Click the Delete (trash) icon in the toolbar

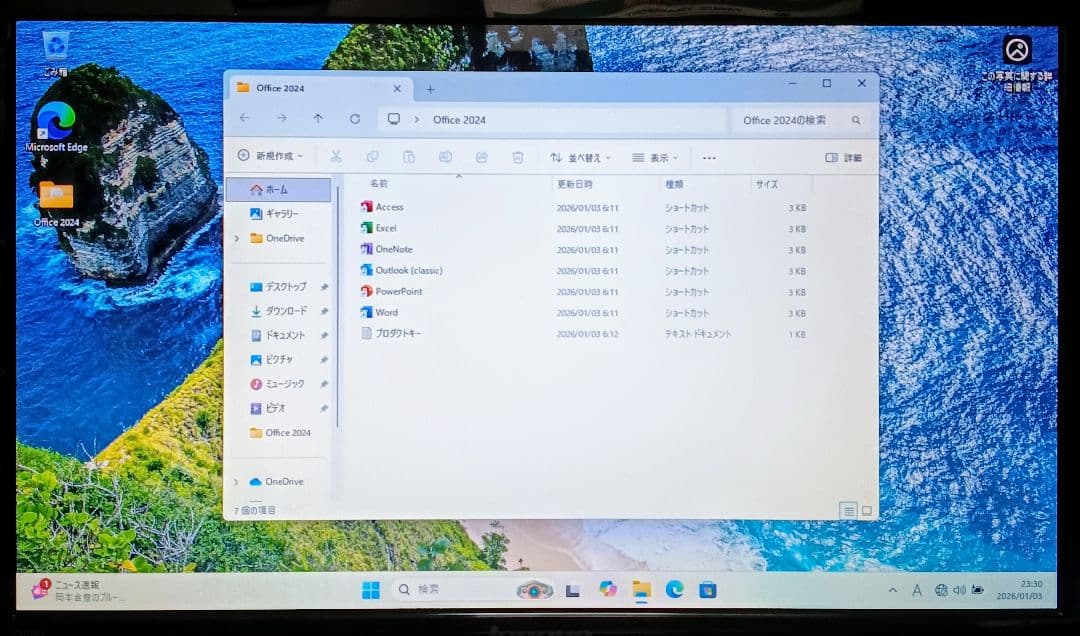tap(518, 157)
